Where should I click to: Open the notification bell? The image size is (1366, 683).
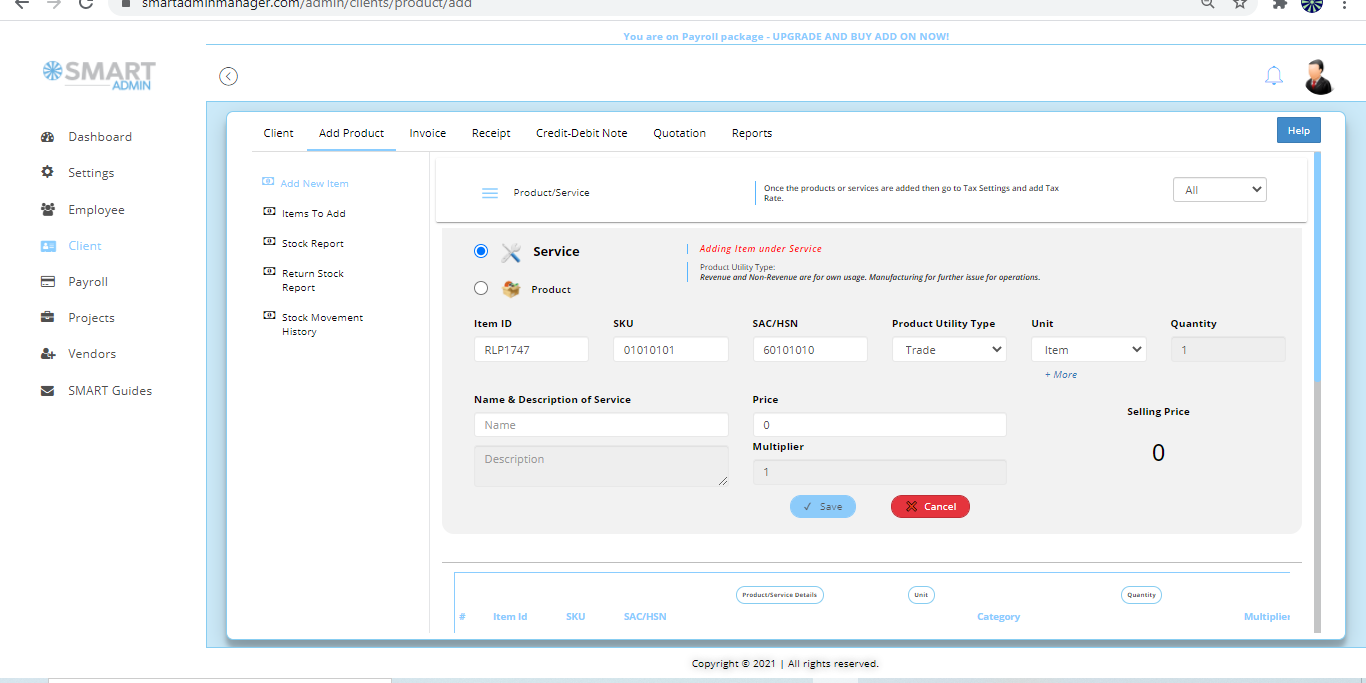(1273, 75)
